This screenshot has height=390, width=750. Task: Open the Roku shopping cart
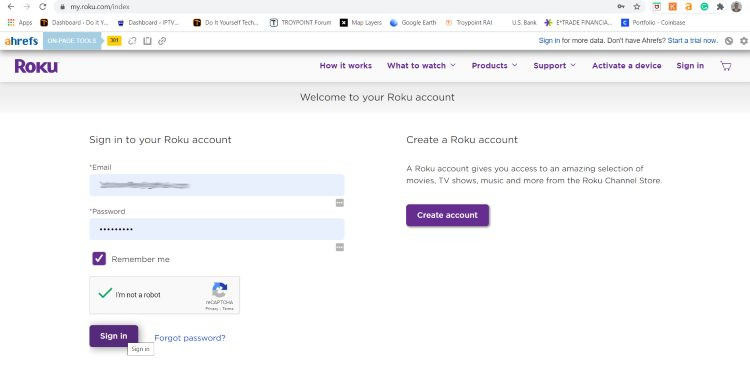[x=726, y=66]
